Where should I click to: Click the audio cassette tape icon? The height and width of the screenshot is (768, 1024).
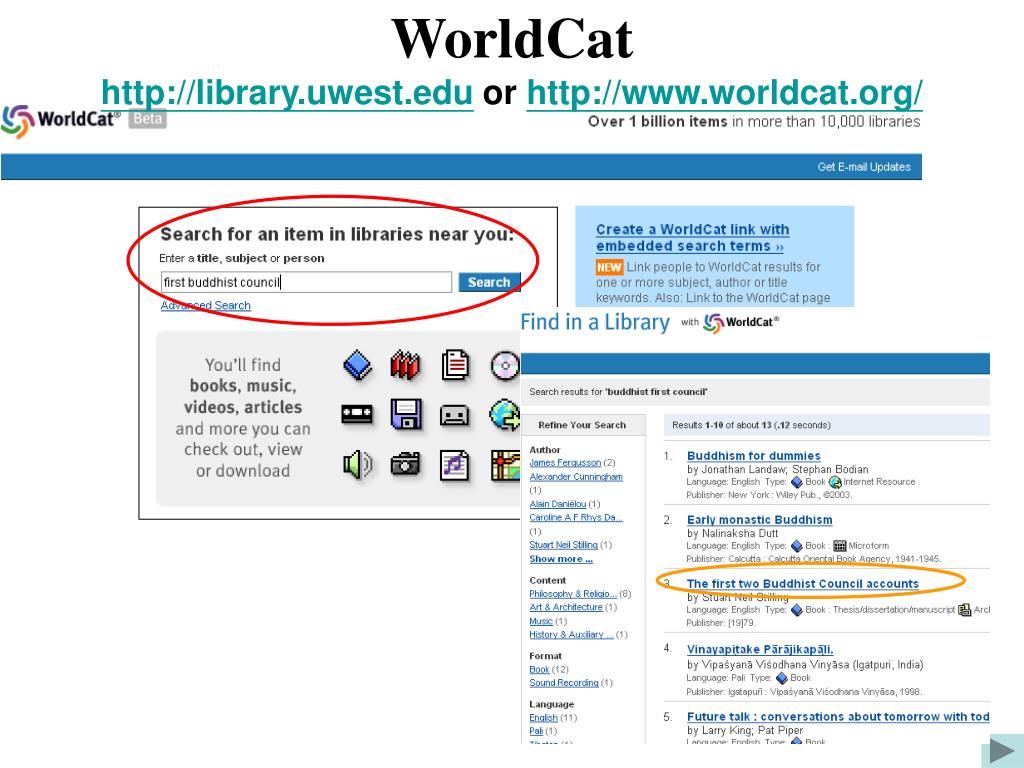pos(455,415)
